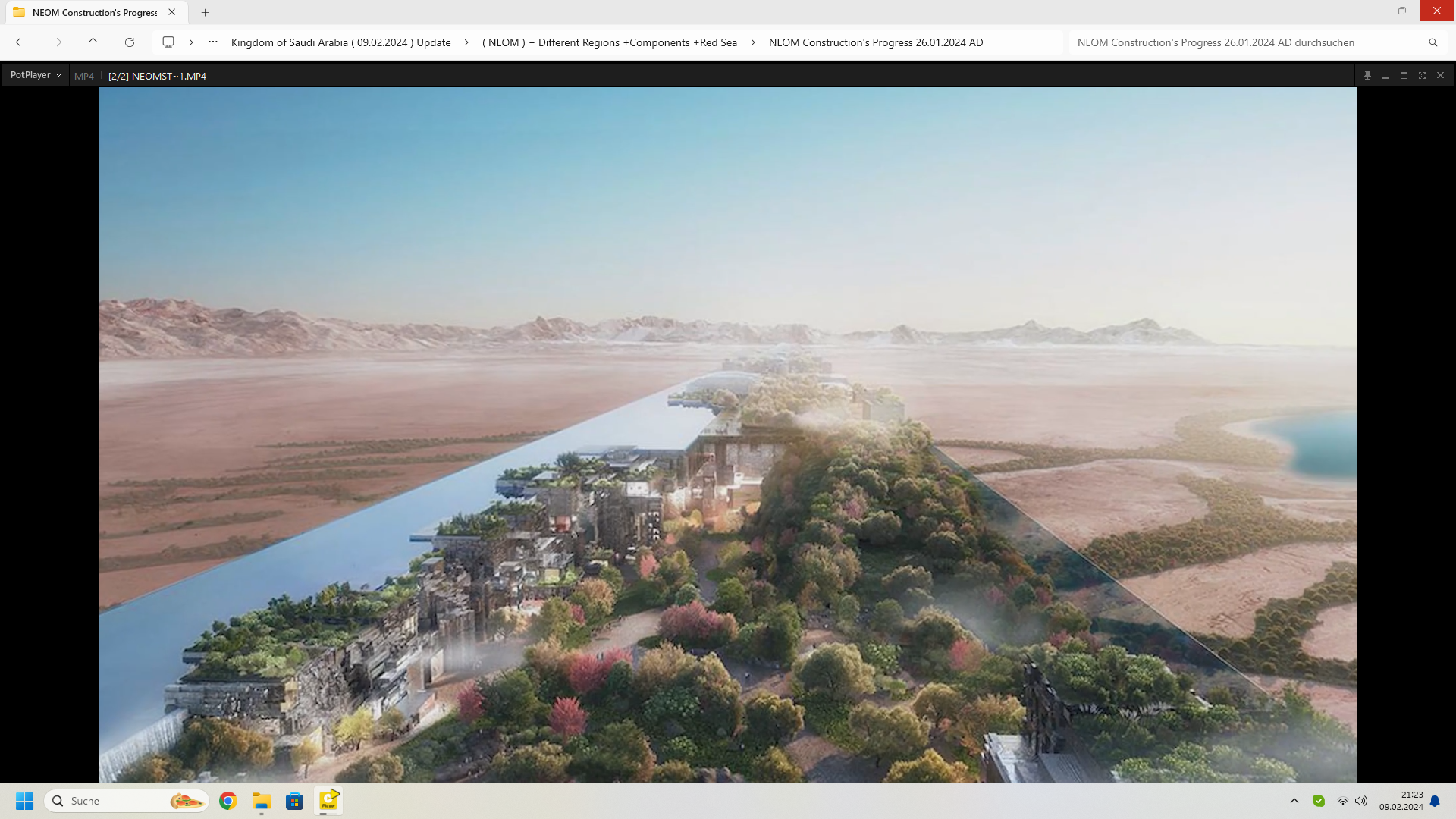The image size is (1456, 819).
Task: Go back in File Explorer
Action: tap(20, 42)
